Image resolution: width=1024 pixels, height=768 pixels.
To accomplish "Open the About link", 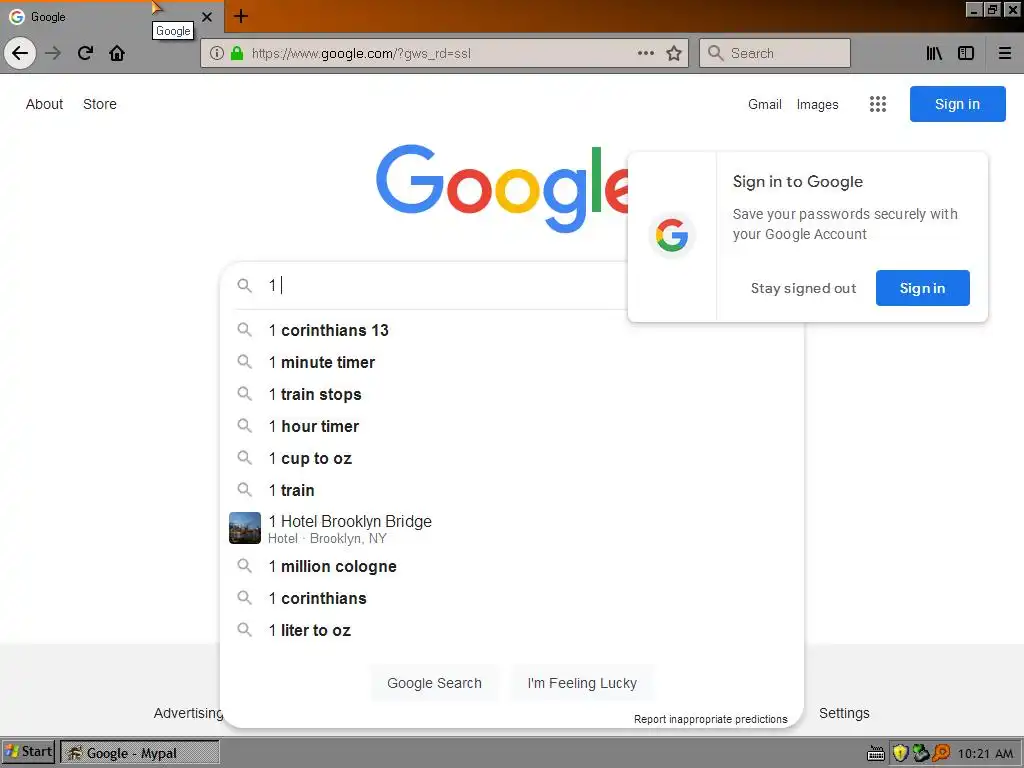I will (44, 104).
